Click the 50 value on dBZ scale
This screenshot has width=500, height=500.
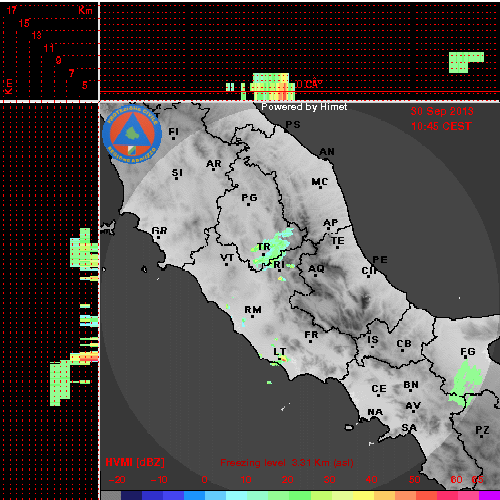[x=414, y=480]
